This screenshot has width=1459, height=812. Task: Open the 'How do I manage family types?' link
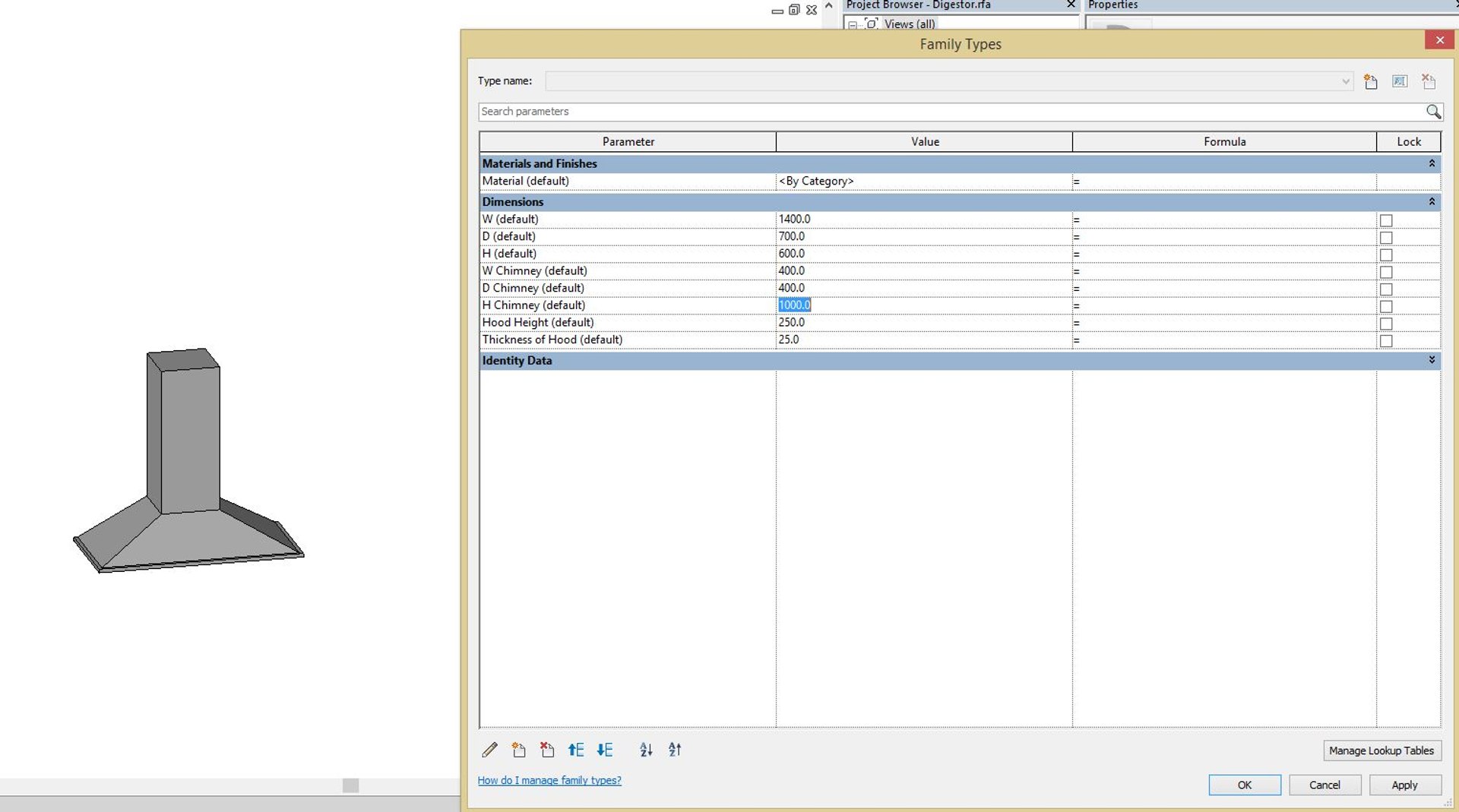(x=549, y=780)
